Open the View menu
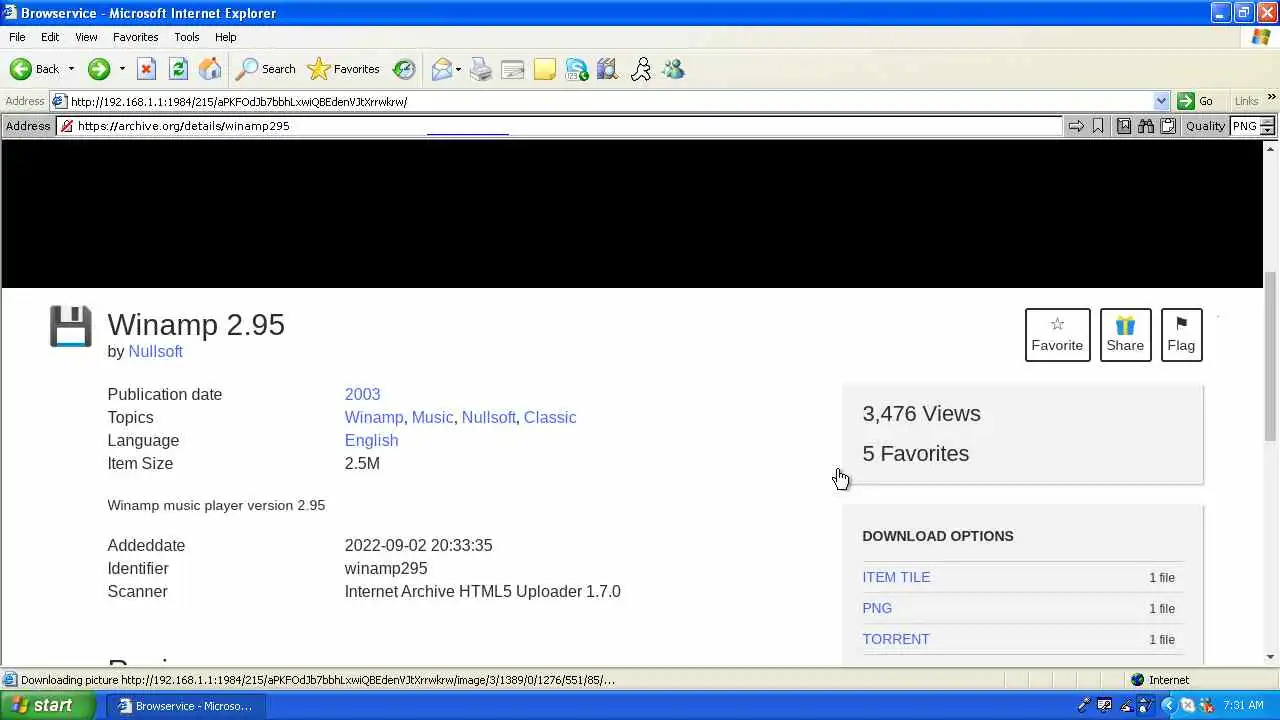The height and width of the screenshot is (720, 1280). pyautogui.click(x=86, y=37)
